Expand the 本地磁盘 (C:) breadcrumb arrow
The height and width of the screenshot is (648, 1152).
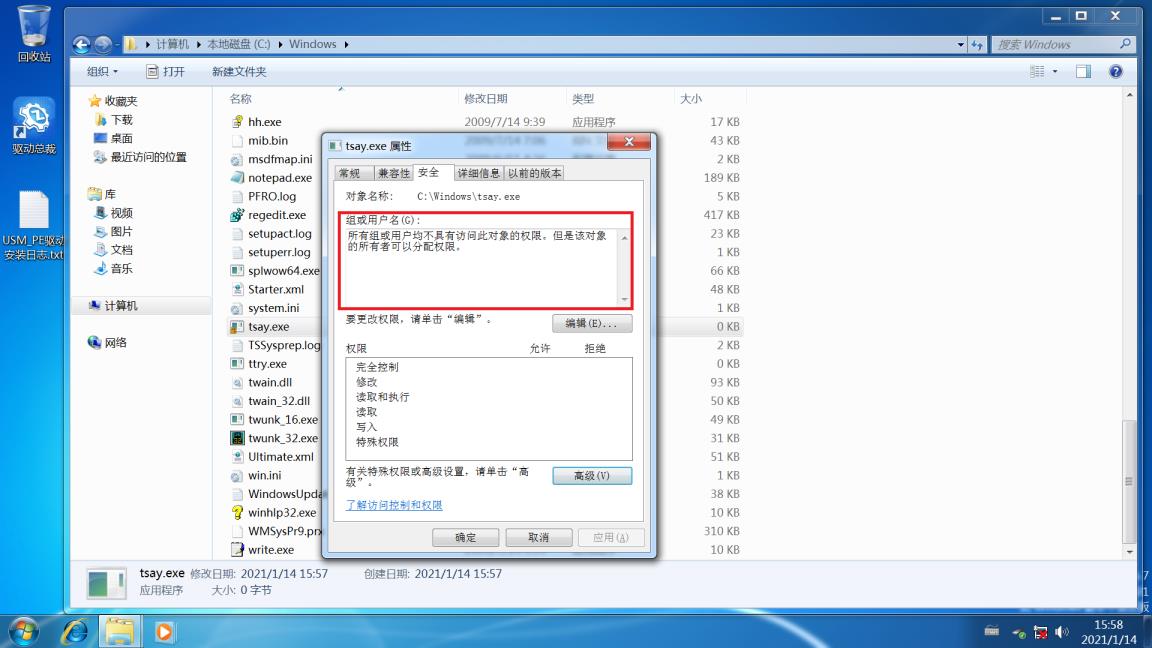[280, 45]
